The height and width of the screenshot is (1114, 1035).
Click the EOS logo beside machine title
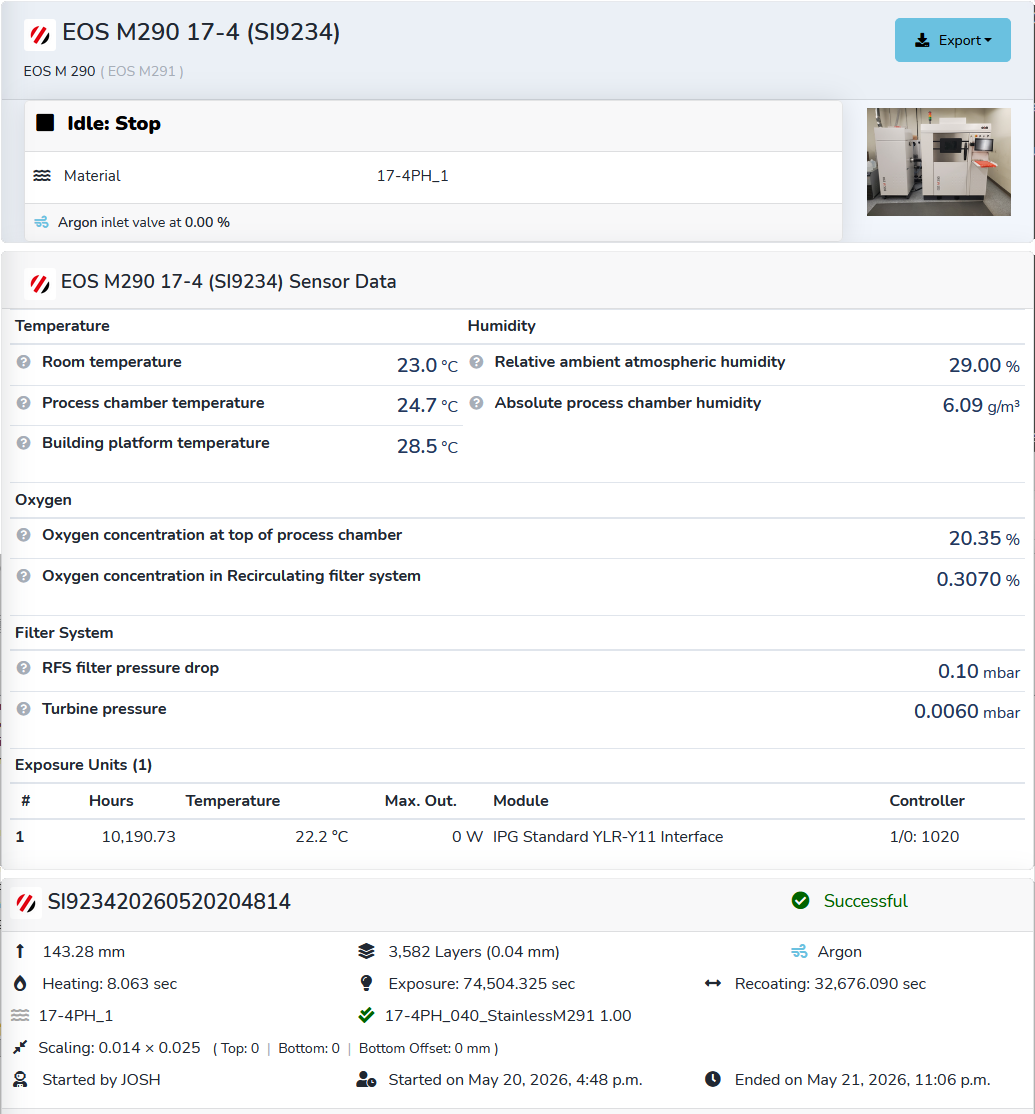(40, 35)
